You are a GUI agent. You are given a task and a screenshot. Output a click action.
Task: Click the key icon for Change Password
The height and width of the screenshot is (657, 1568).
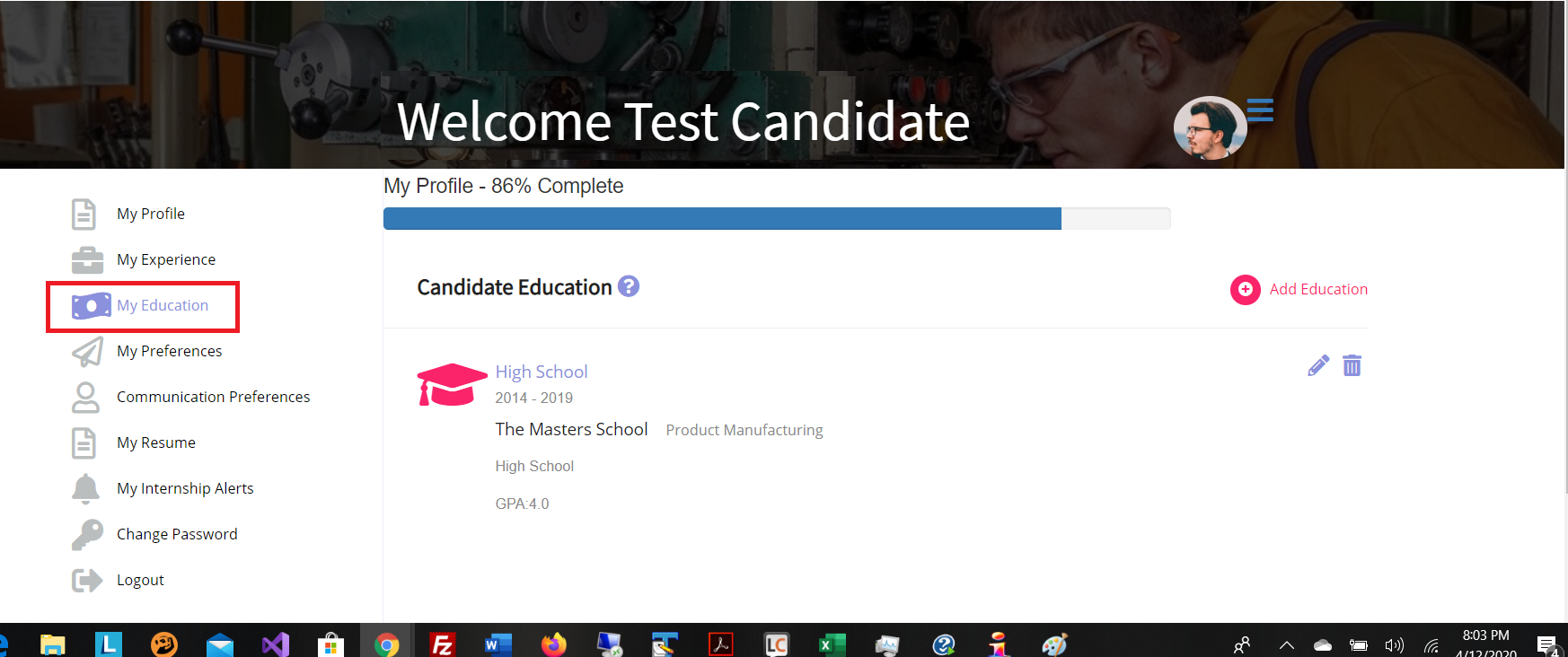point(87,534)
